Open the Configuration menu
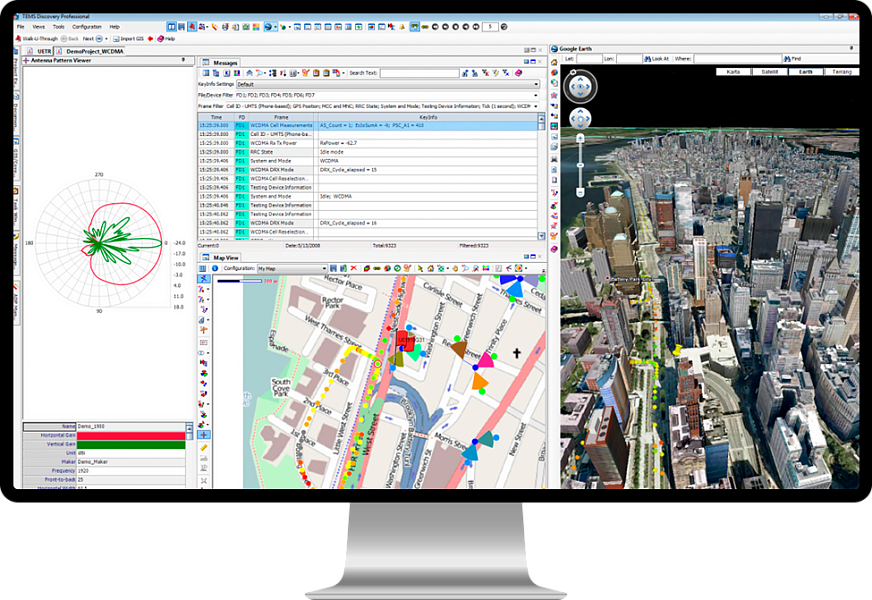872x600 pixels. (90, 27)
